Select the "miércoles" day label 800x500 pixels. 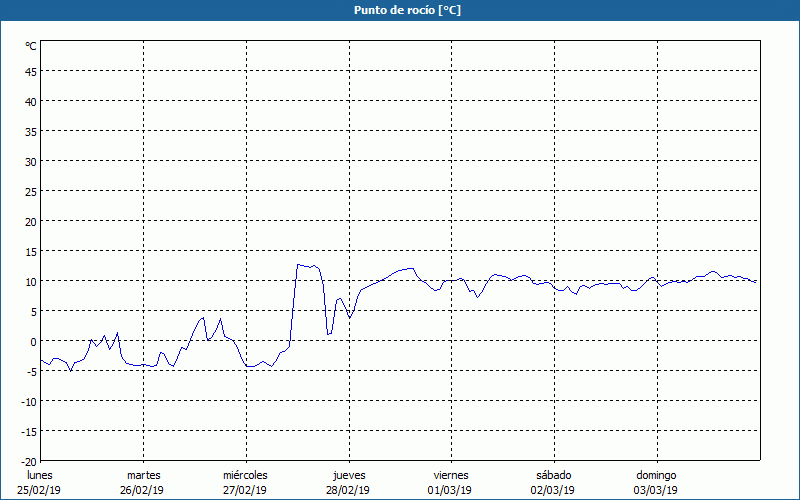point(245,475)
